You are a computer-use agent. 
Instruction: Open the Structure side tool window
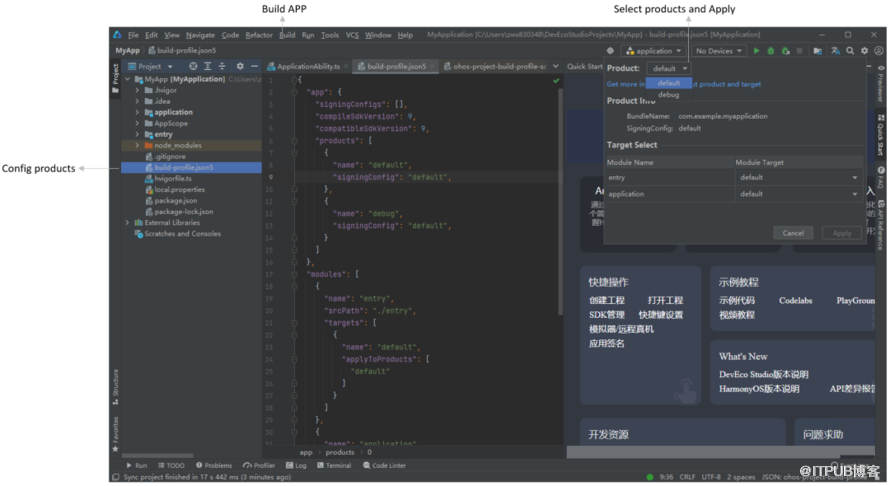pyautogui.click(x=116, y=387)
